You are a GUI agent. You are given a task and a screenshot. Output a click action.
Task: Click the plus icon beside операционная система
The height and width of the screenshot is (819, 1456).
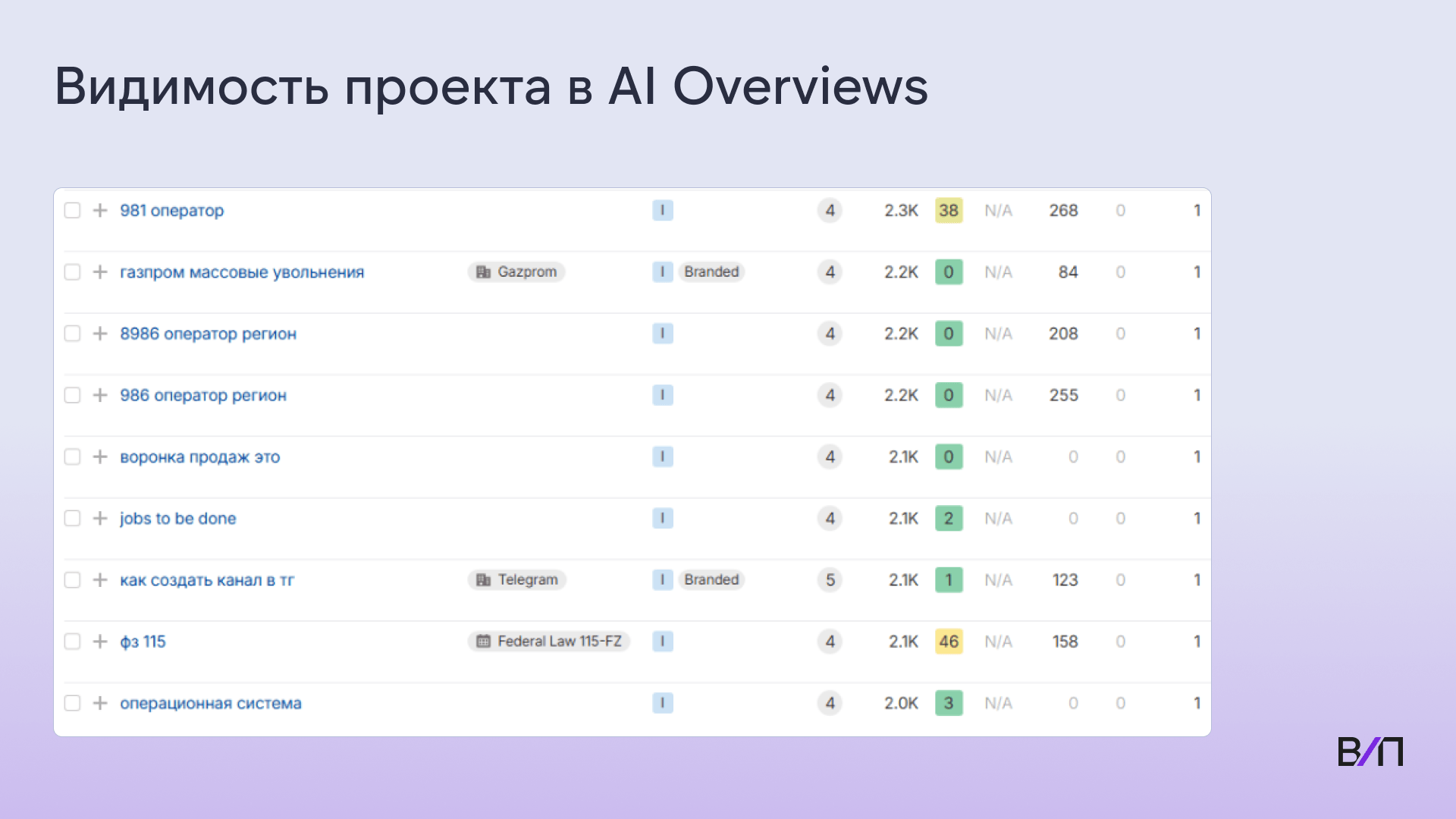pos(100,703)
